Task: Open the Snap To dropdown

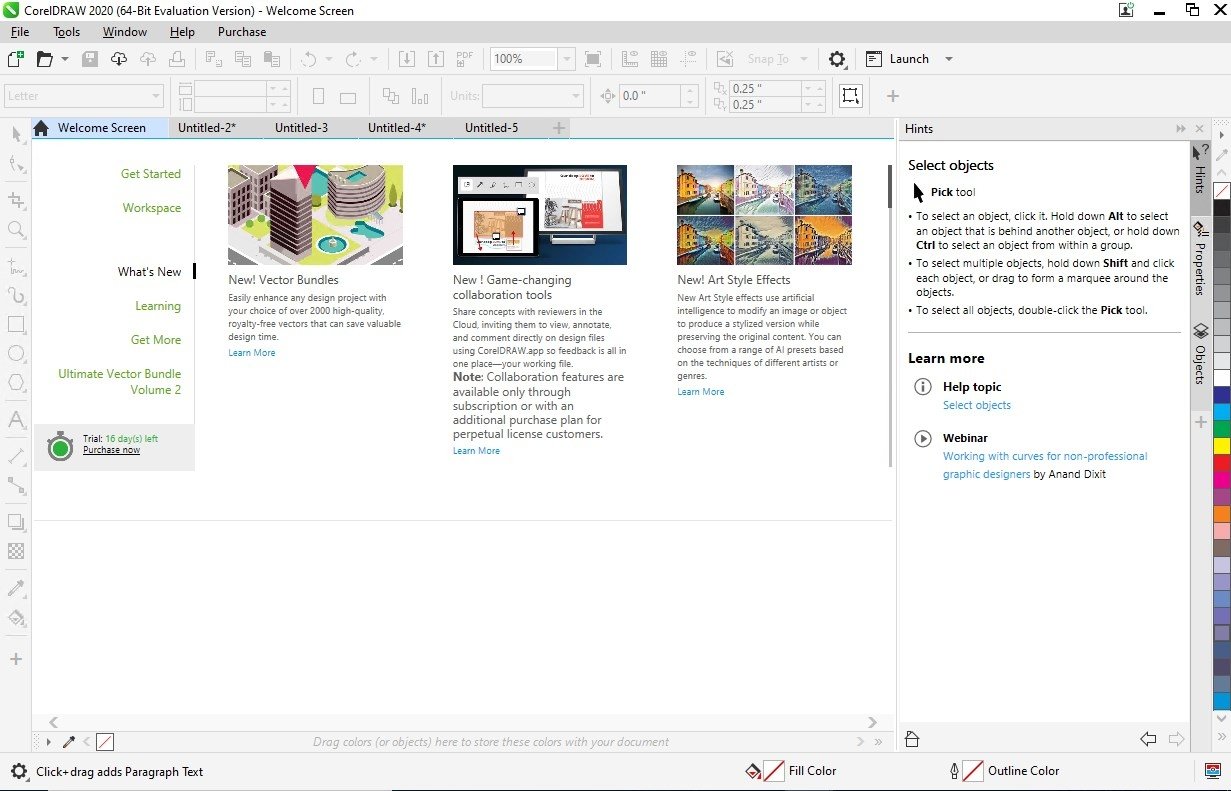Action: pyautogui.click(x=803, y=59)
